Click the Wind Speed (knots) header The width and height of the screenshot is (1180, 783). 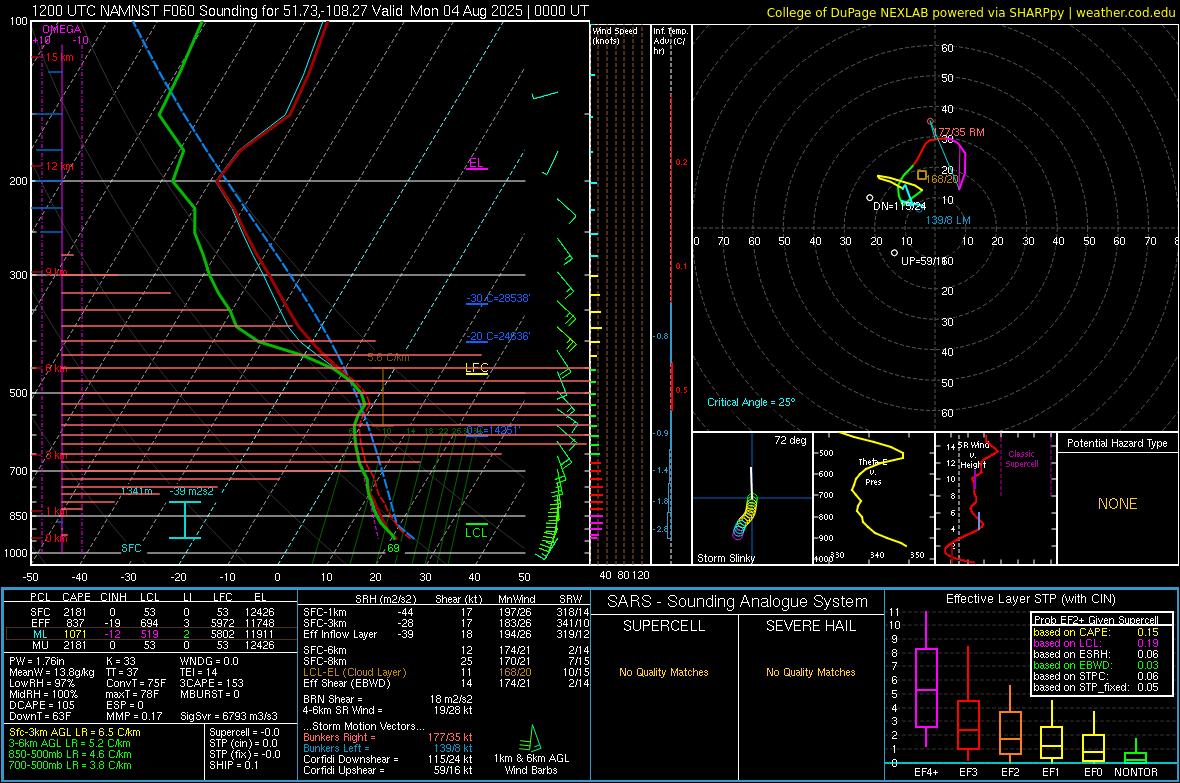pyautogui.click(x=615, y=35)
